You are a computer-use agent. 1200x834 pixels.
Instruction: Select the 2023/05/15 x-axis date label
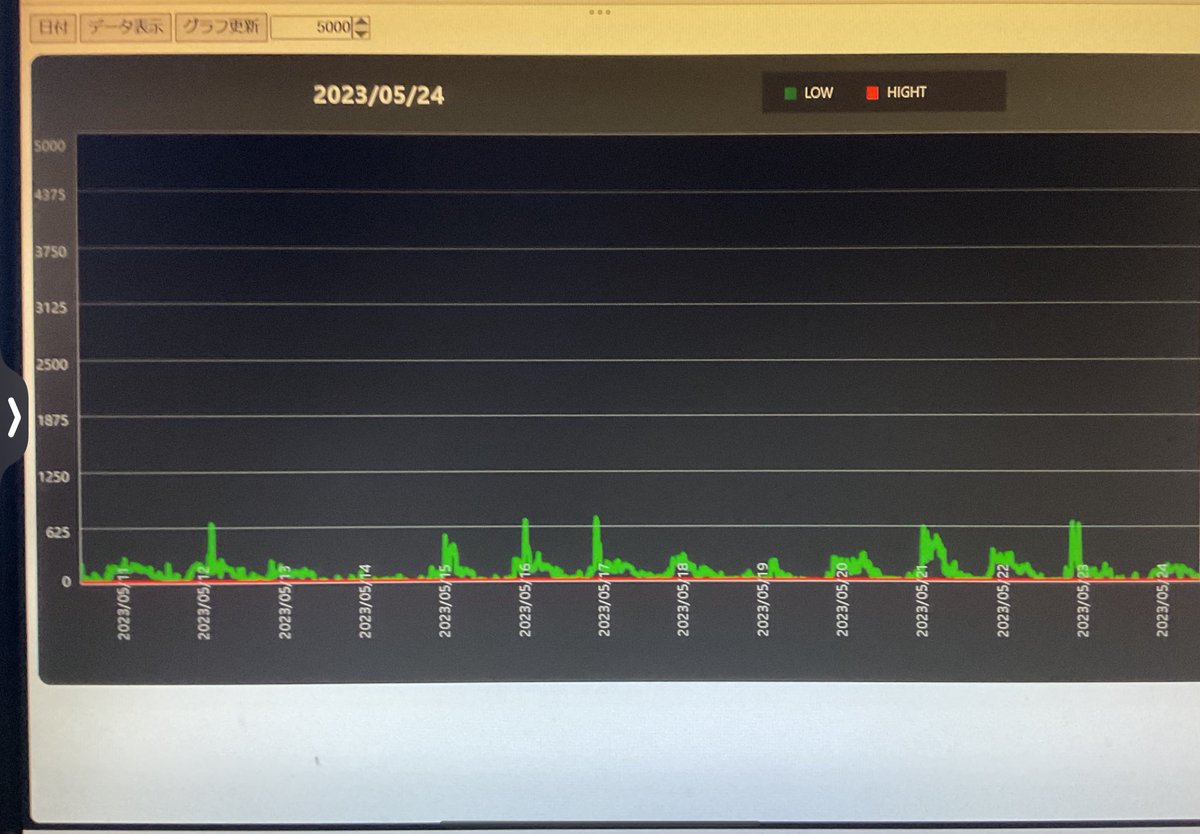[x=445, y=600]
